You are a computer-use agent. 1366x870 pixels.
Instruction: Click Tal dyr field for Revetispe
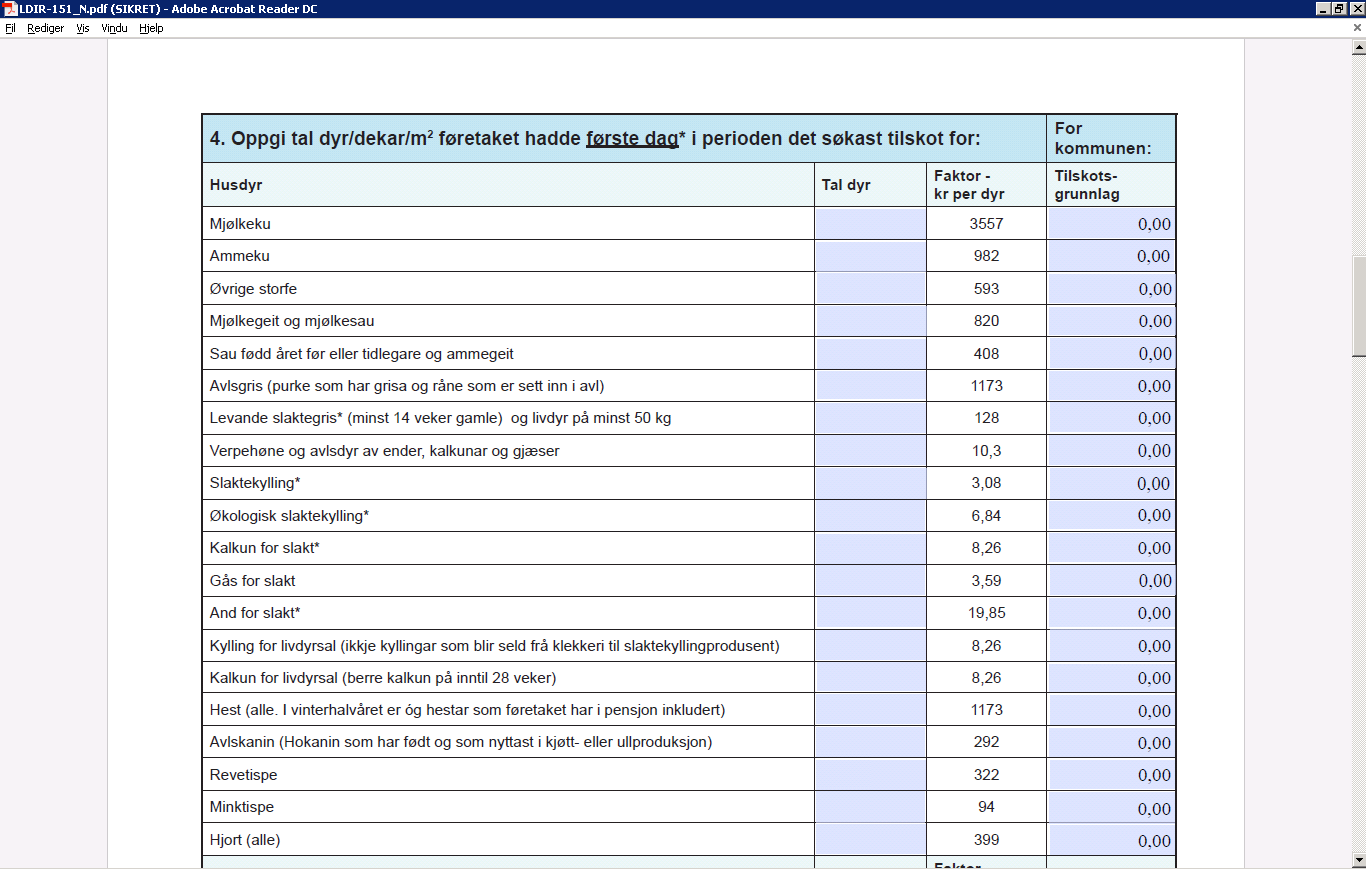pos(870,775)
